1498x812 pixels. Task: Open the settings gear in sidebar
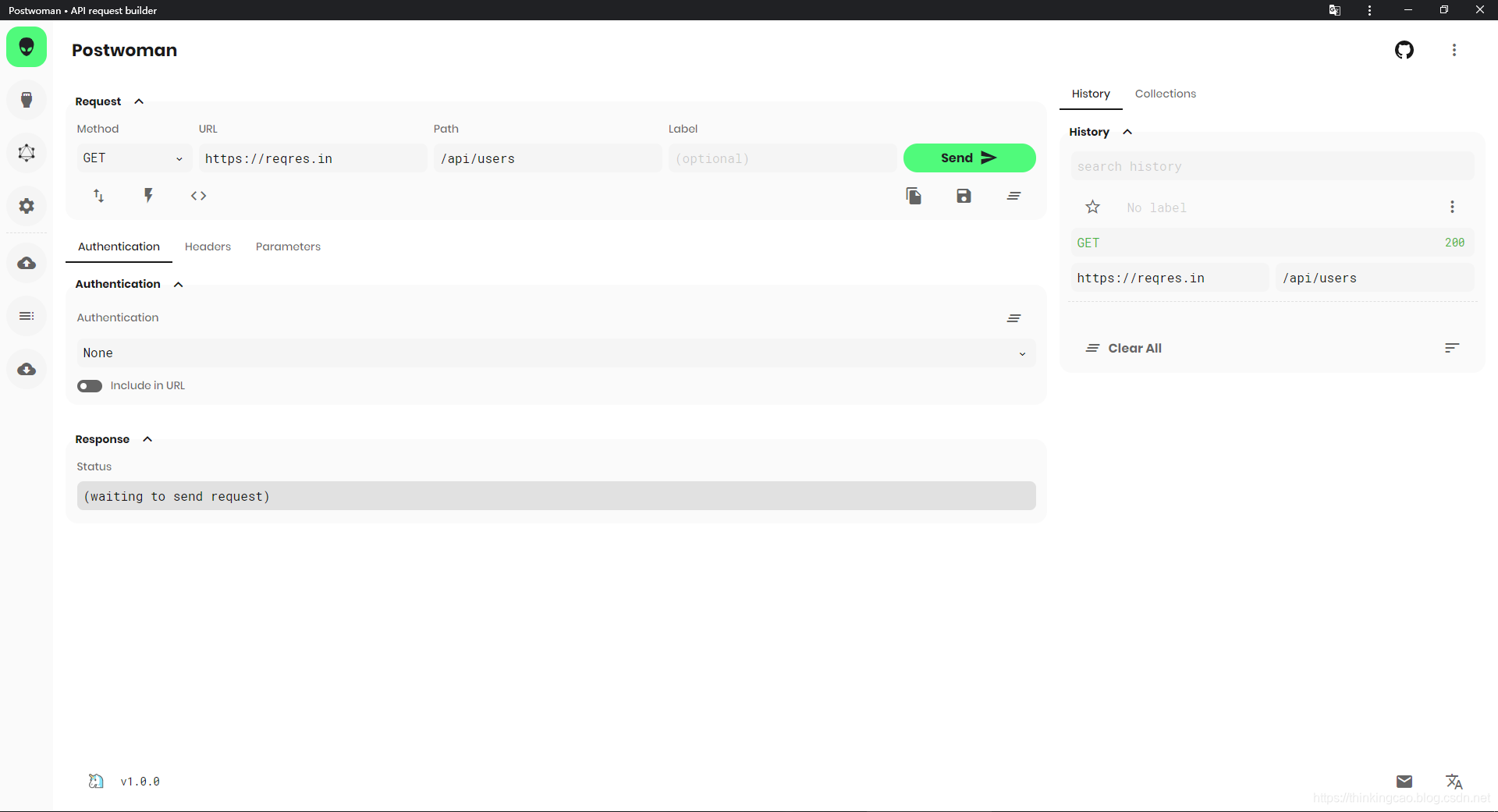point(27,206)
